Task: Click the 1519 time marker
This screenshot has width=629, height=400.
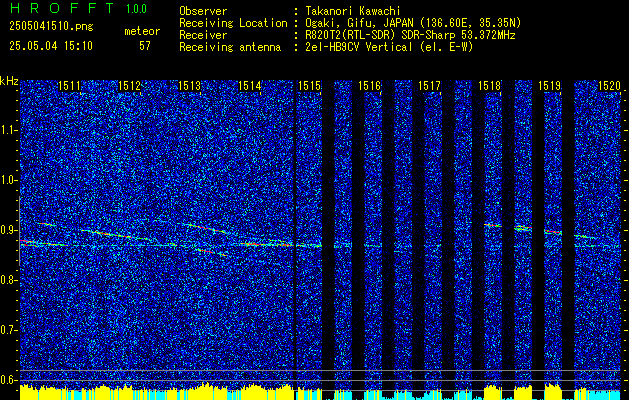Action: (x=550, y=85)
